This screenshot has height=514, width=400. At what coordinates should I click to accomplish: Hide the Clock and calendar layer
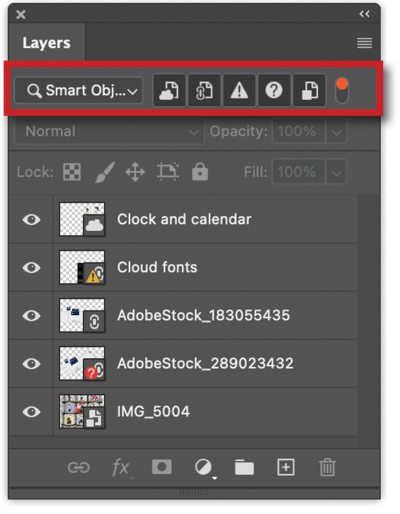tap(31, 220)
